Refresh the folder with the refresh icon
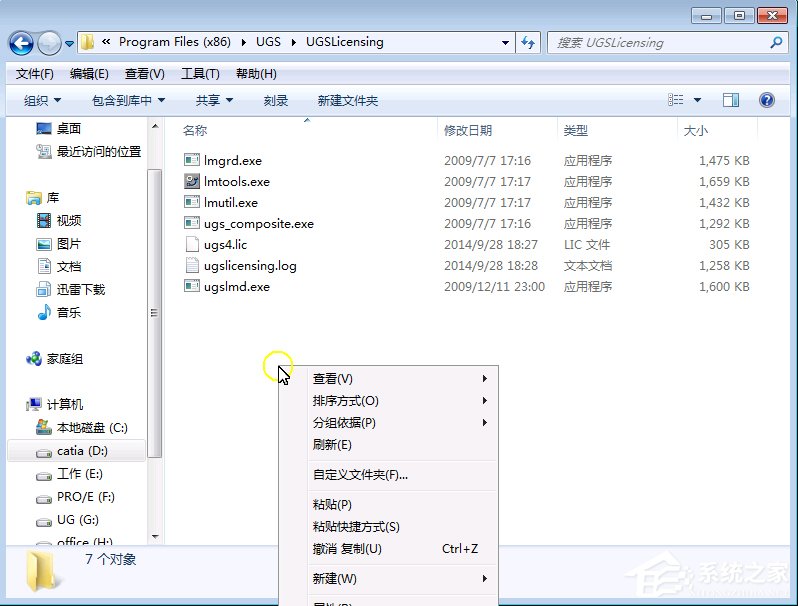 tap(528, 43)
